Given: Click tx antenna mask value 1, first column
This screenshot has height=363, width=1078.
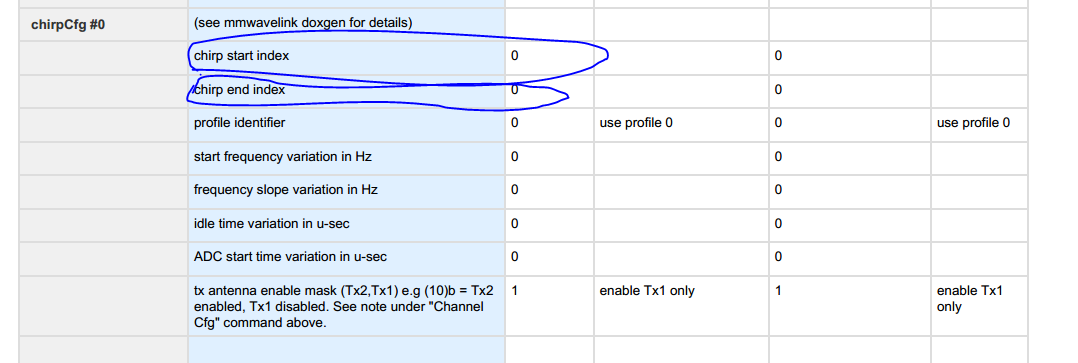Looking at the screenshot, I should (x=515, y=291).
